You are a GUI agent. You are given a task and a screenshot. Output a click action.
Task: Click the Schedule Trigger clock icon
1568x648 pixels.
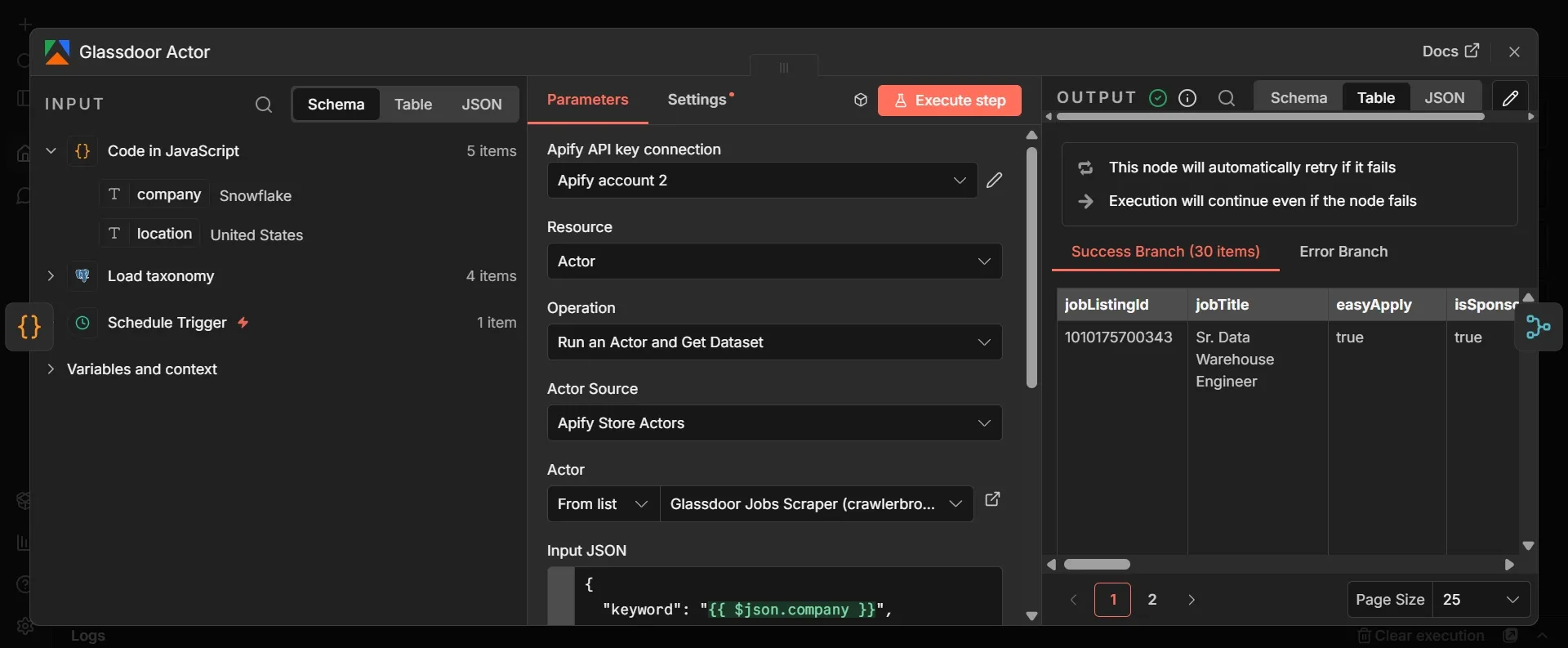(82, 323)
